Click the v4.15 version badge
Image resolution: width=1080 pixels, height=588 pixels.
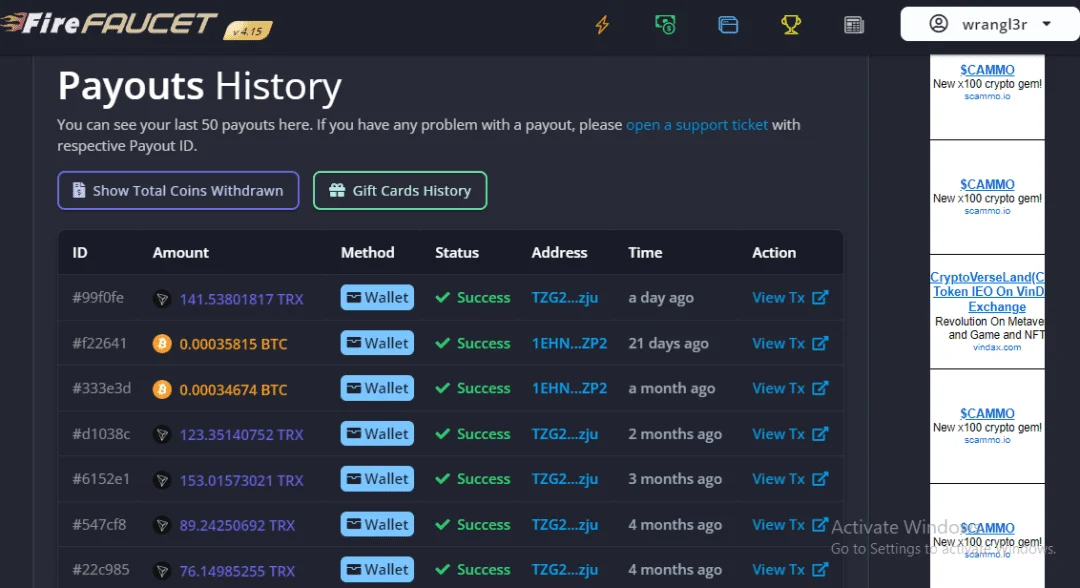248,30
